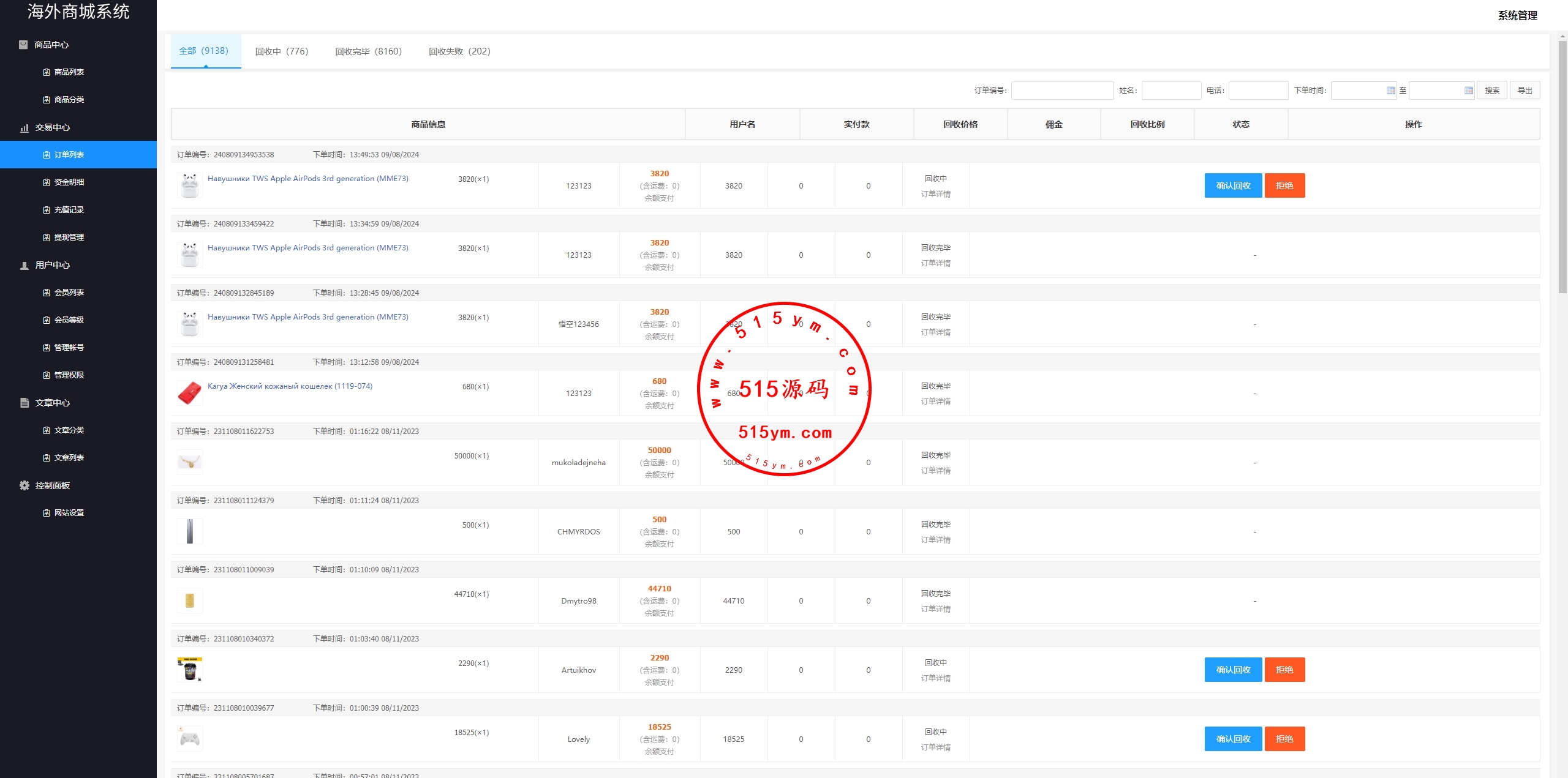This screenshot has height=778, width=1568.
Task: Collapse the 商品中心 sidebar group
Action: [x=51, y=45]
